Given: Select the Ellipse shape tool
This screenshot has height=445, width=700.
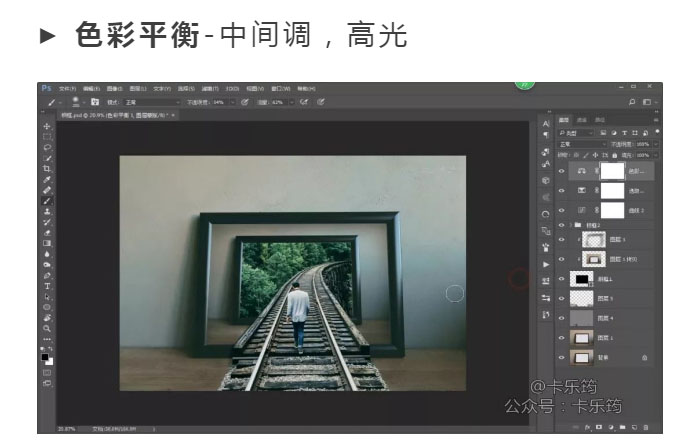Looking at the screenshot, I should click(47, 308).
